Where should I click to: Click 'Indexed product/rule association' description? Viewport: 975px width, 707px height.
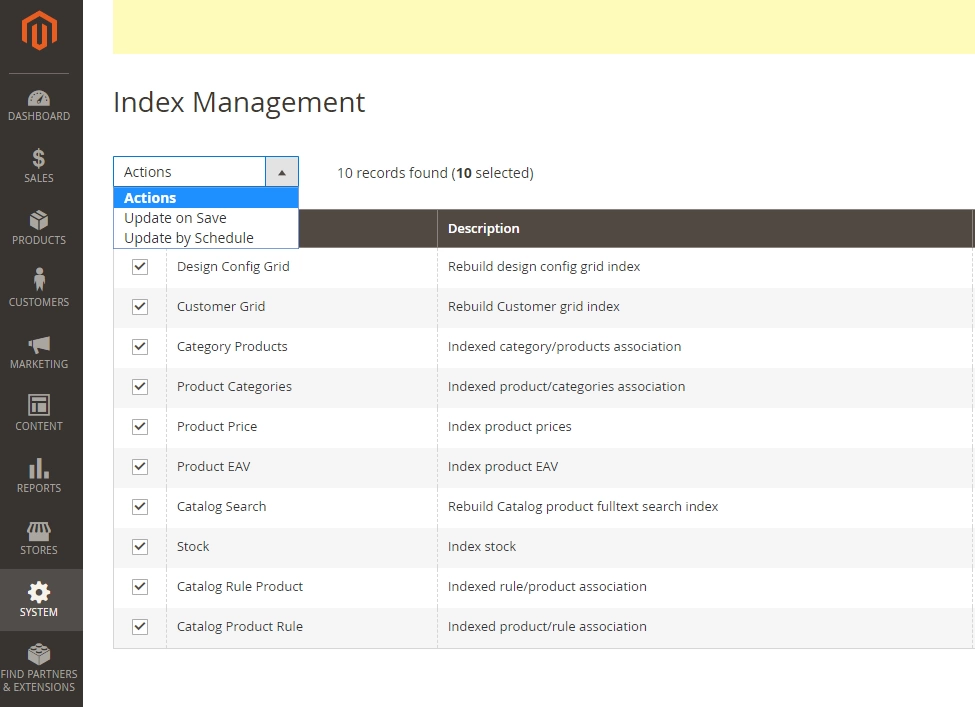547,627
